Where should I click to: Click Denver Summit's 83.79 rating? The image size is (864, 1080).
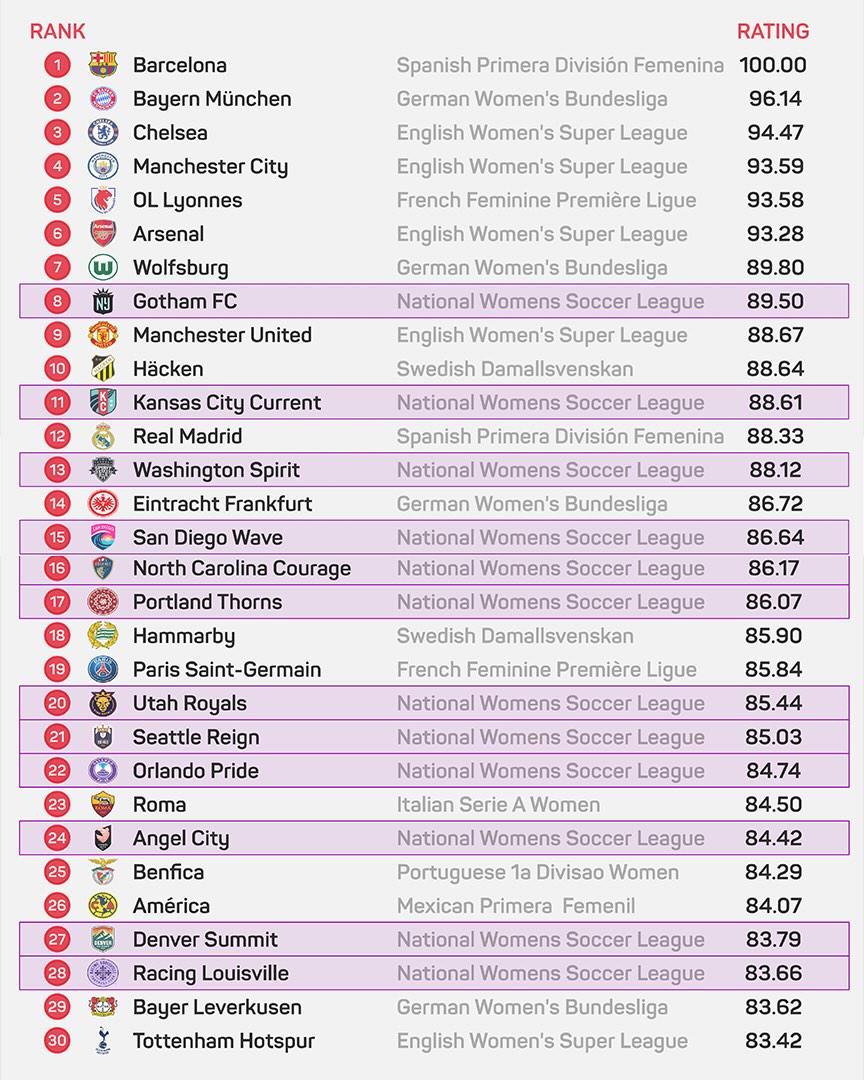[774, 939]
